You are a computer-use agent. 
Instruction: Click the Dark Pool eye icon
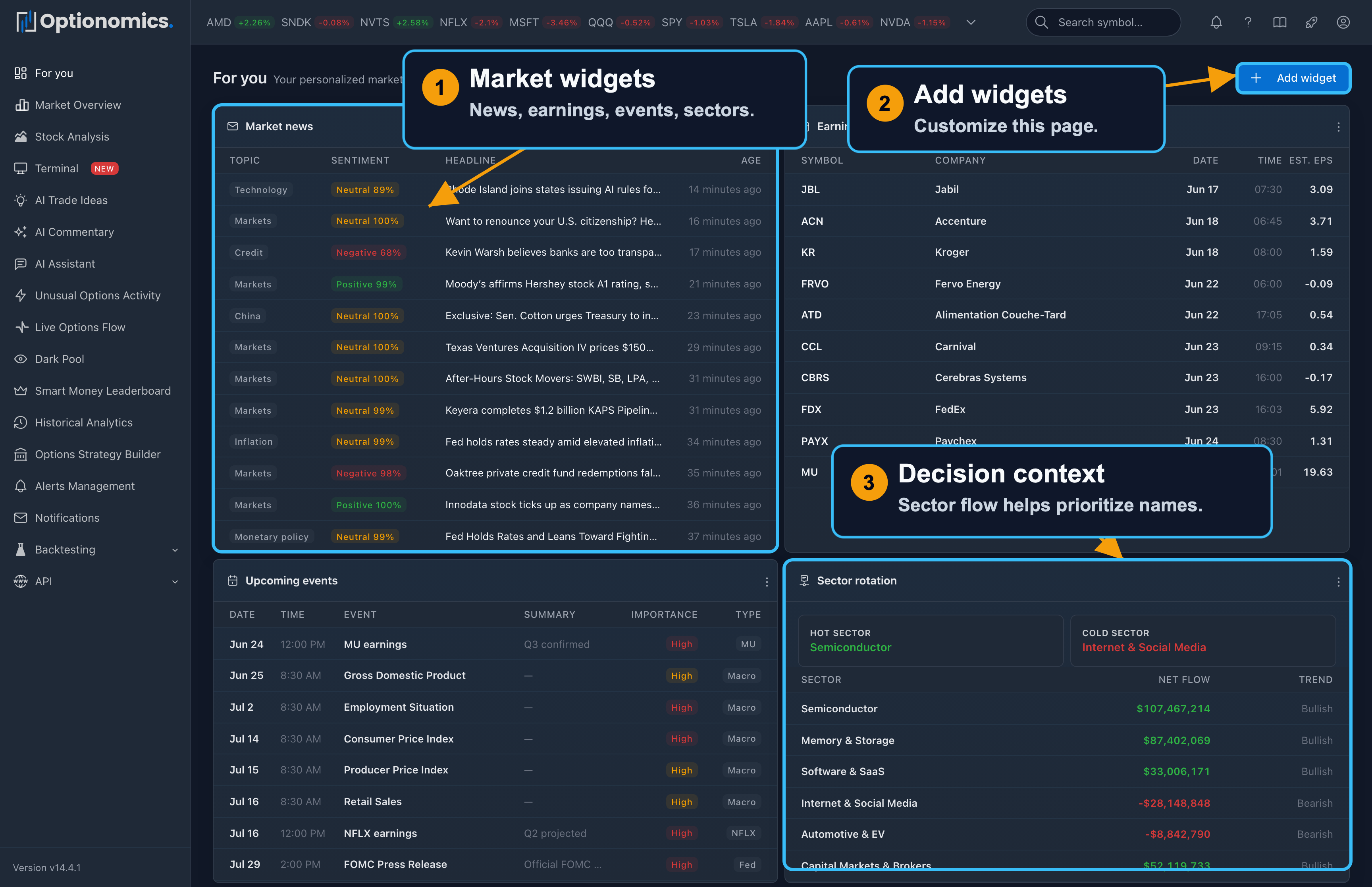click(21, 359)
